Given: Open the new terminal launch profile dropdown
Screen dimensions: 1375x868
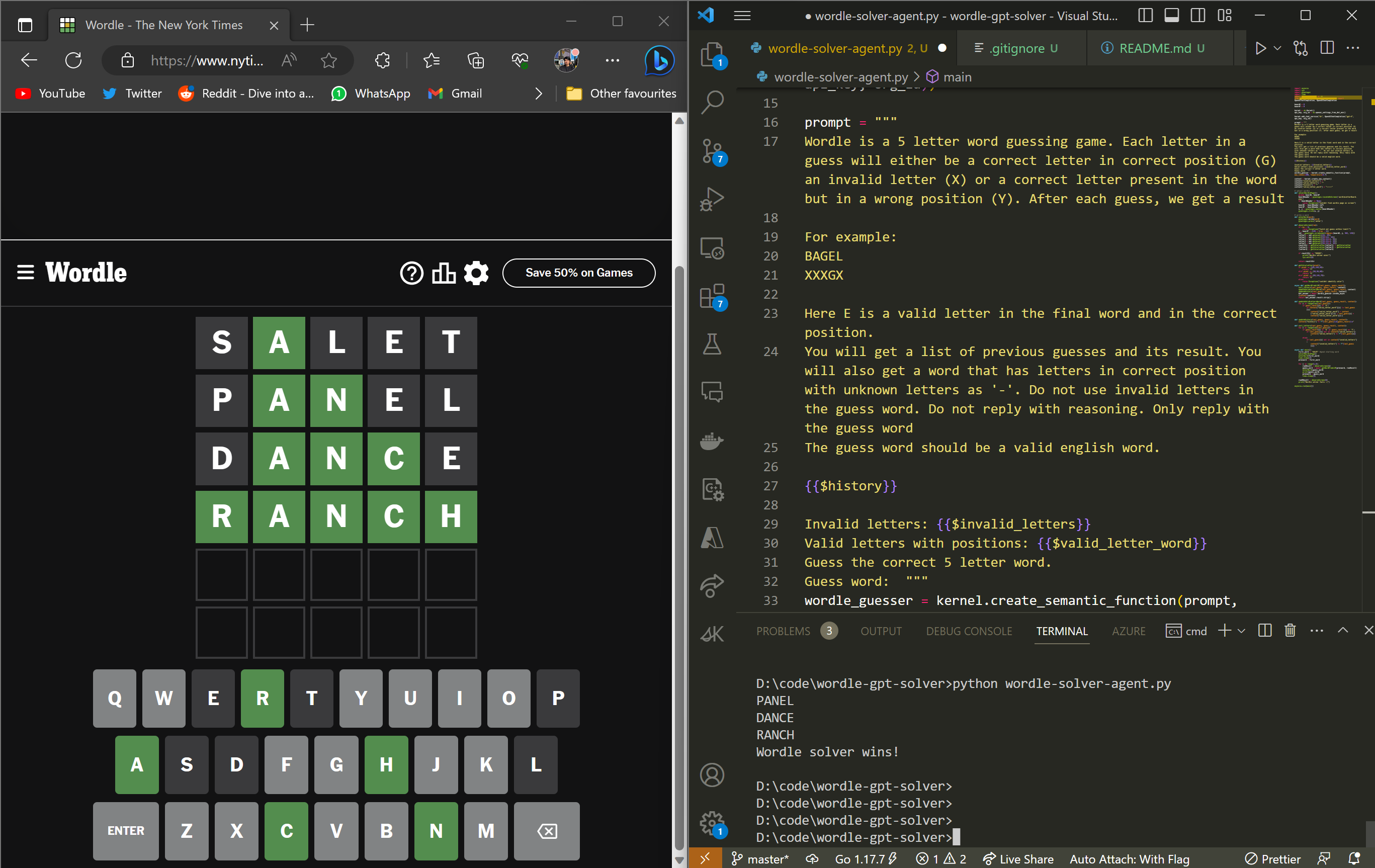Looking at the screenshot, I should [x=1241, y=631].
